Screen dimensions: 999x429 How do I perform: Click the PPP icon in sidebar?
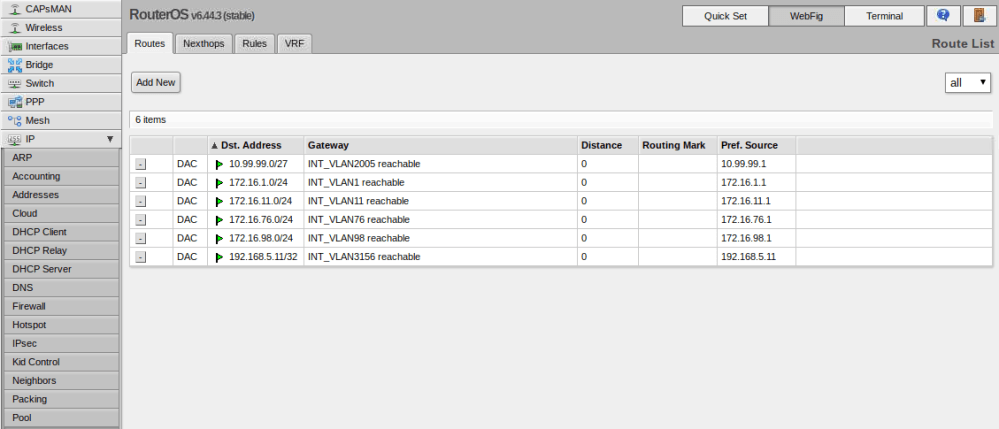click(x=14, y=101)
